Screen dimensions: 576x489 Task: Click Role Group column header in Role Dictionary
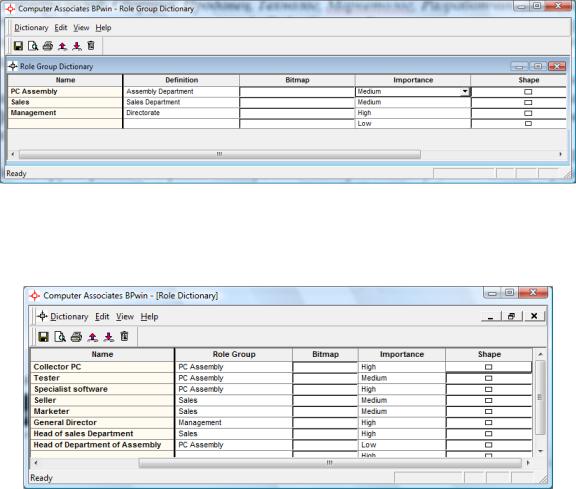(234, 355)
